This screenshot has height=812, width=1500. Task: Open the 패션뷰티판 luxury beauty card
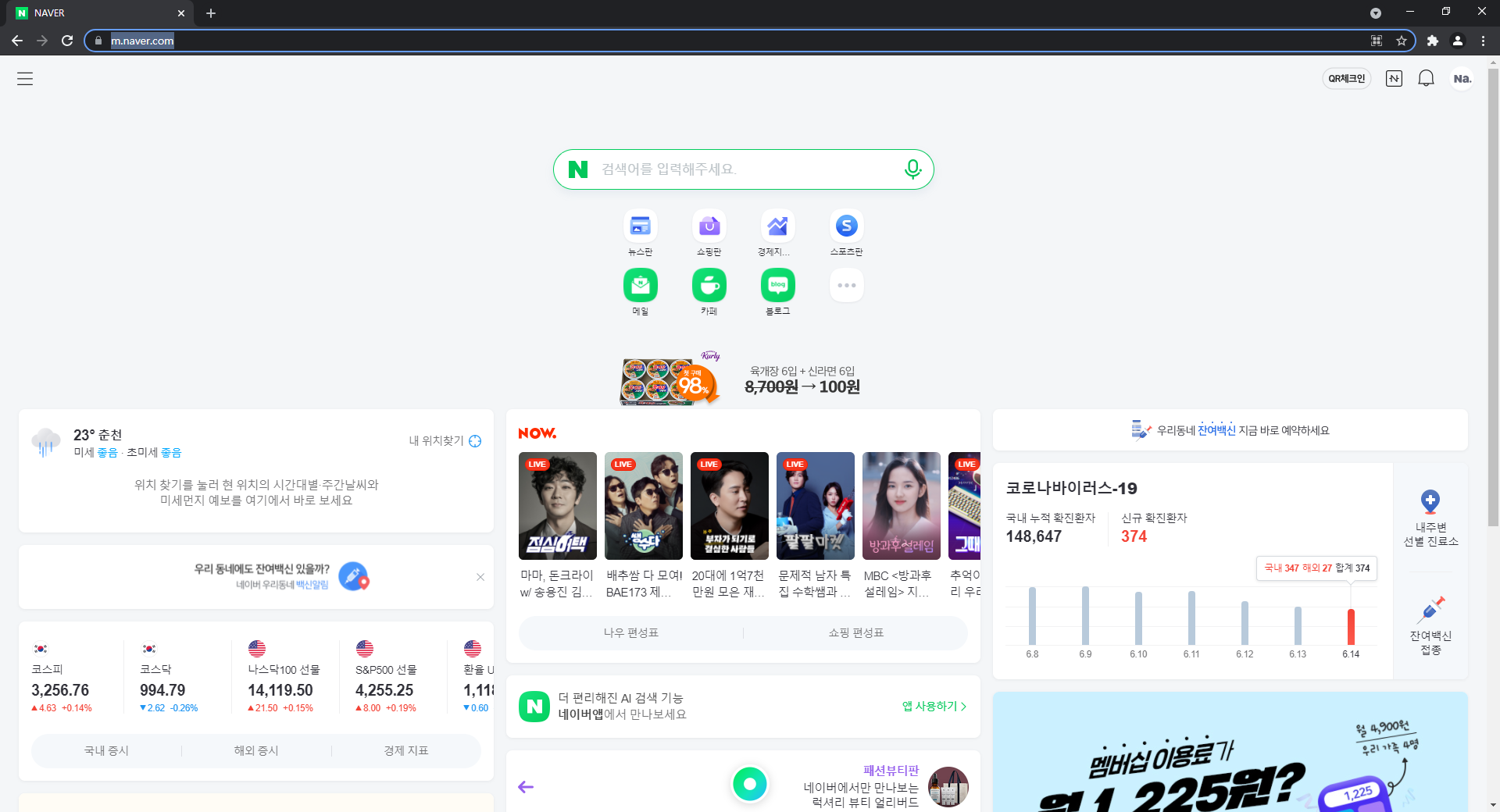[x=886, y=786]
